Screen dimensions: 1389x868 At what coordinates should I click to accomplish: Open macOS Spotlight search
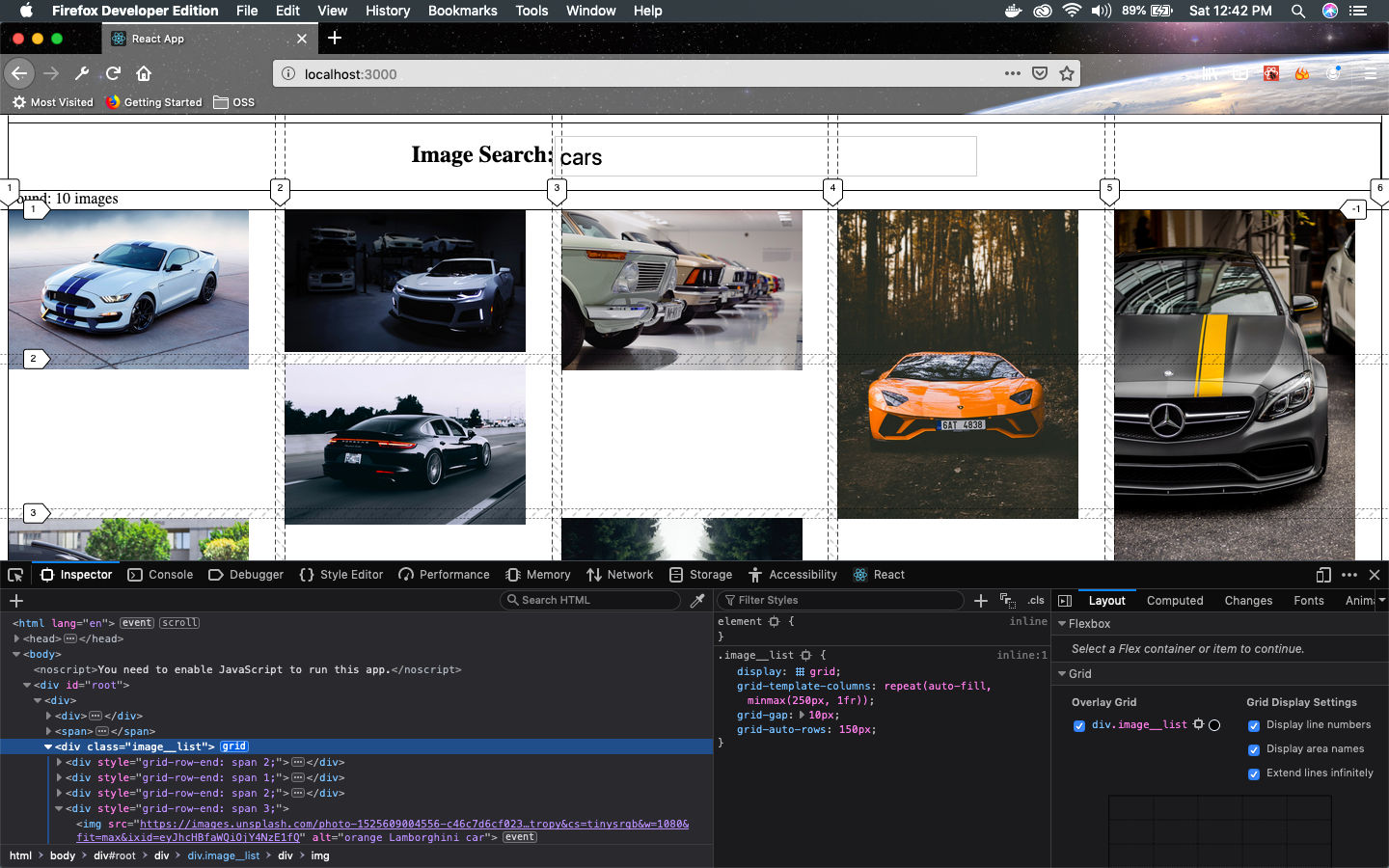[1298, 11]
